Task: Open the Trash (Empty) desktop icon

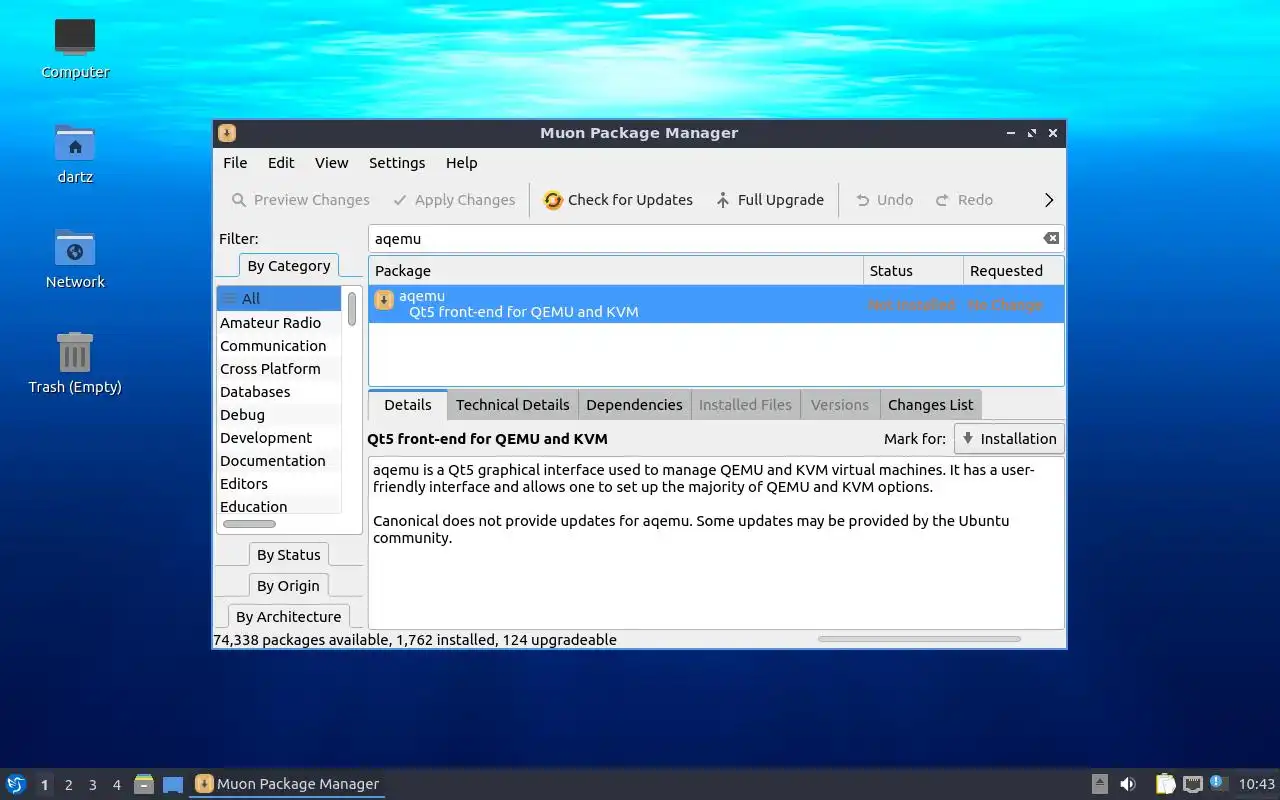Action: click(x=75, y=363)
